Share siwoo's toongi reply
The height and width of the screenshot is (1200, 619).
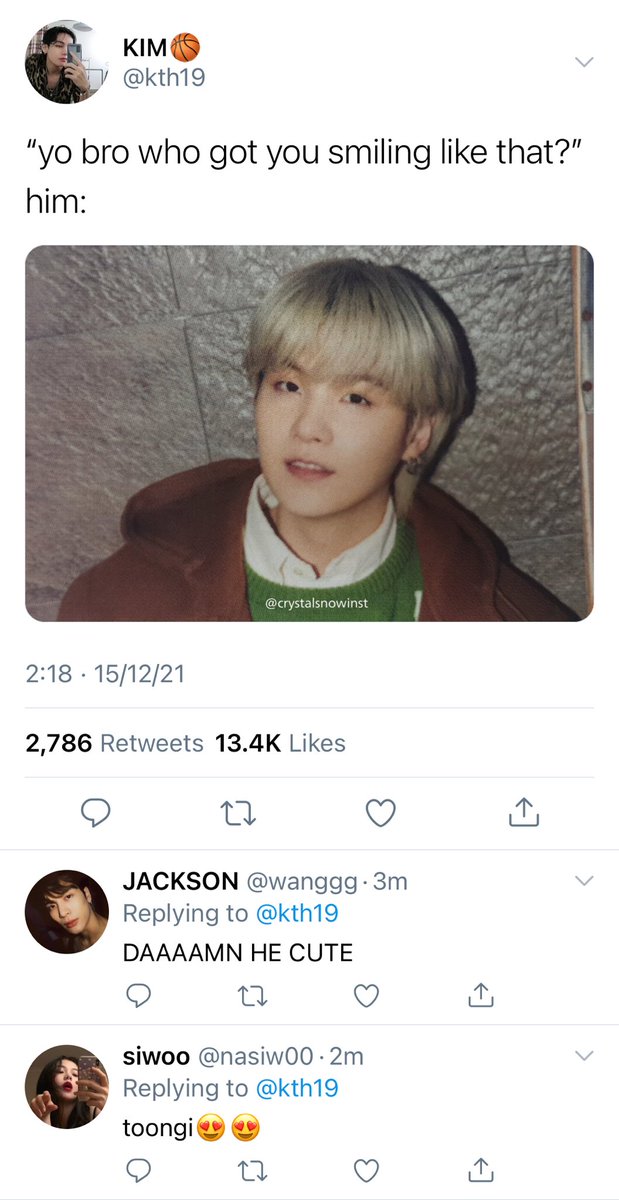pos(482,1168)
